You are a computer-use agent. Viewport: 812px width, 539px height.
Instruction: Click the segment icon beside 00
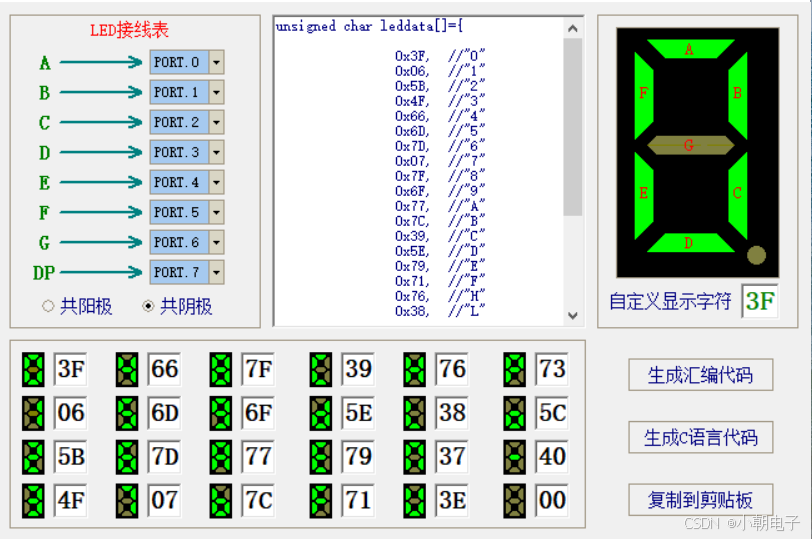pos(514,501)
